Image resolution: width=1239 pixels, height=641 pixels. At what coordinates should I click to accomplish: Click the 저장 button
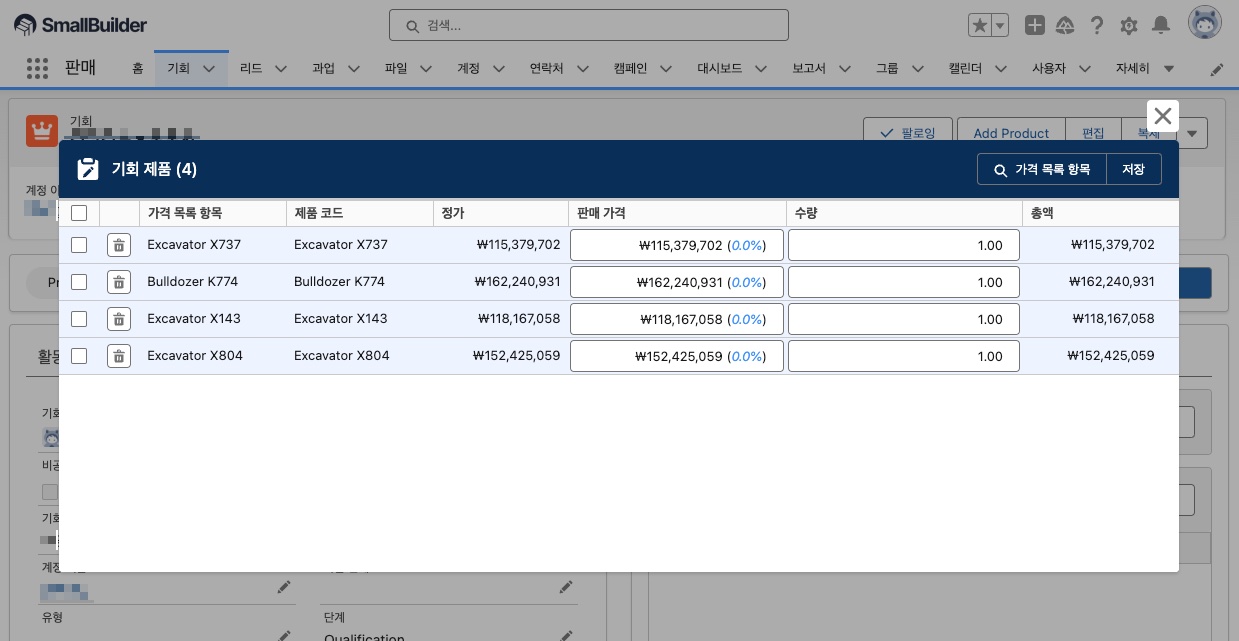coord(1133,170)
